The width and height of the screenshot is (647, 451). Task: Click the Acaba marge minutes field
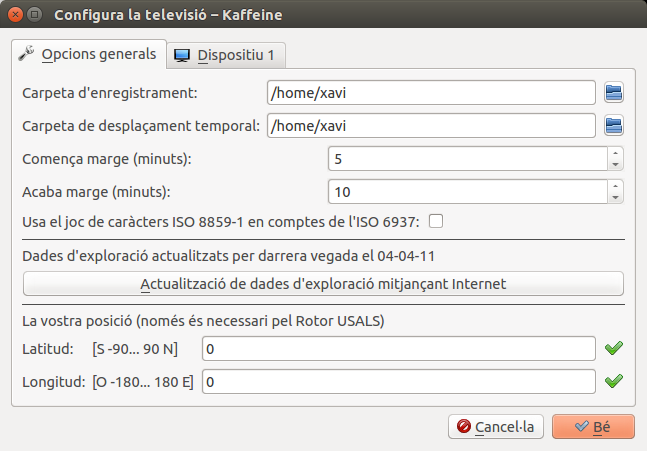pyautogui.click(x=467, y=191)
